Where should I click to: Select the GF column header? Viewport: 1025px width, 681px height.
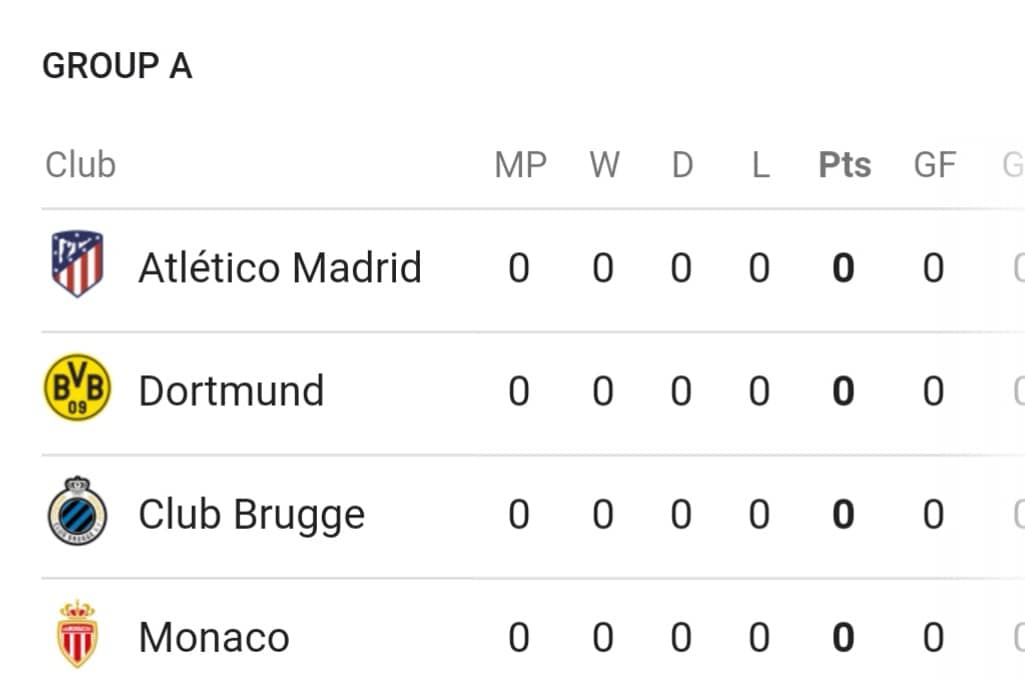935,165
